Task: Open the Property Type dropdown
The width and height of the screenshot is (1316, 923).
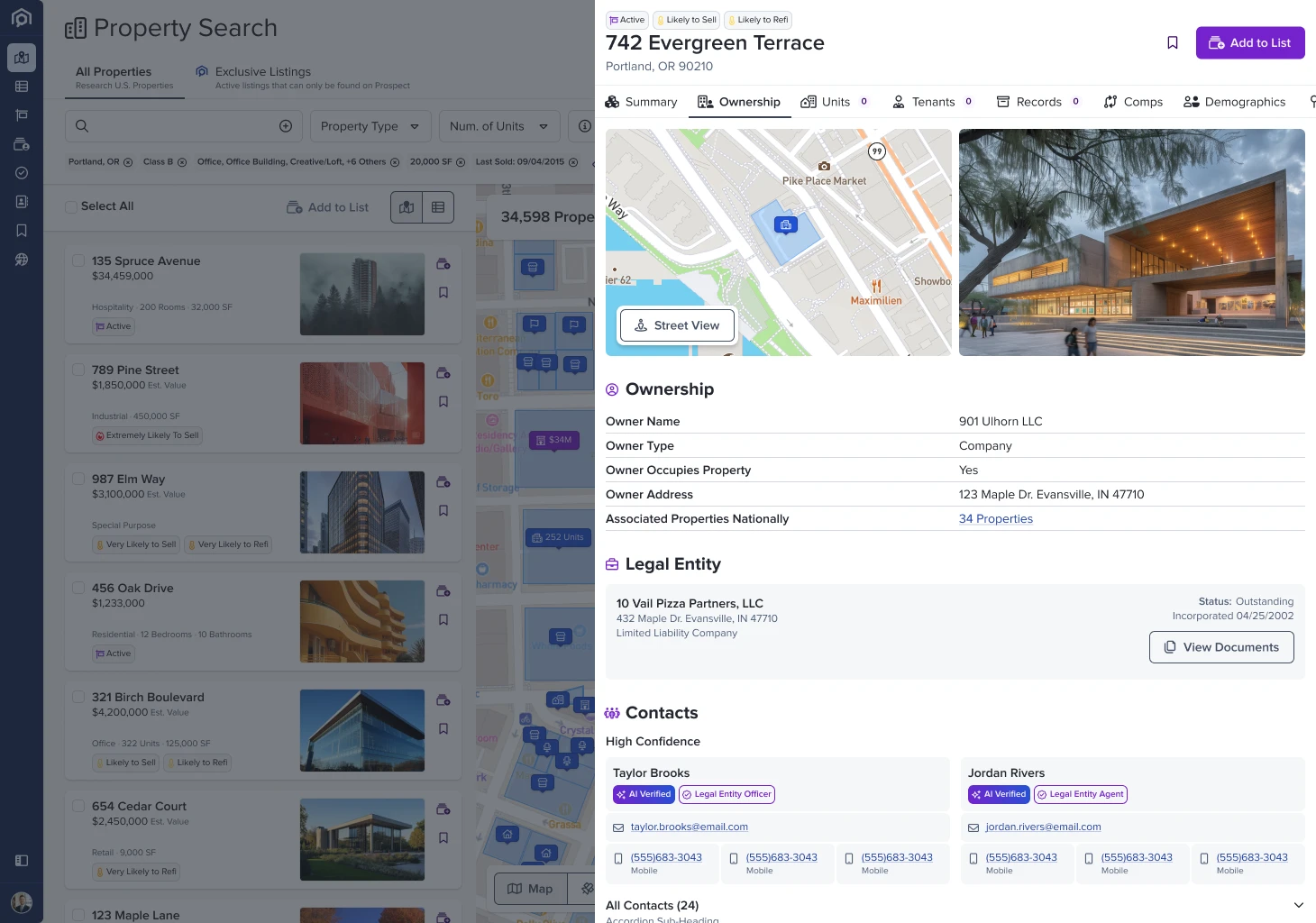Action: (x=370, y=126)
